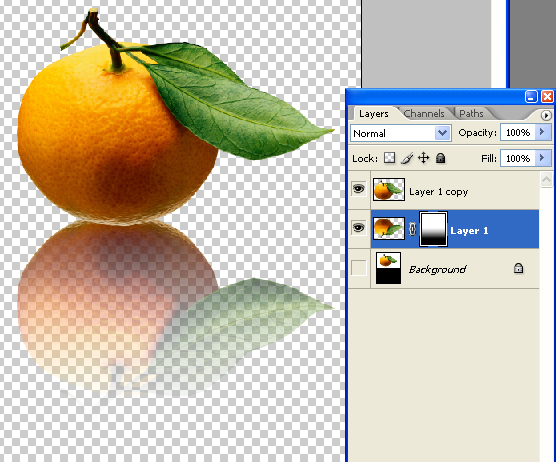The width and height of the screenshot is (556, 462).
Task: Click the lock position move icon
Action: point(424,158)
